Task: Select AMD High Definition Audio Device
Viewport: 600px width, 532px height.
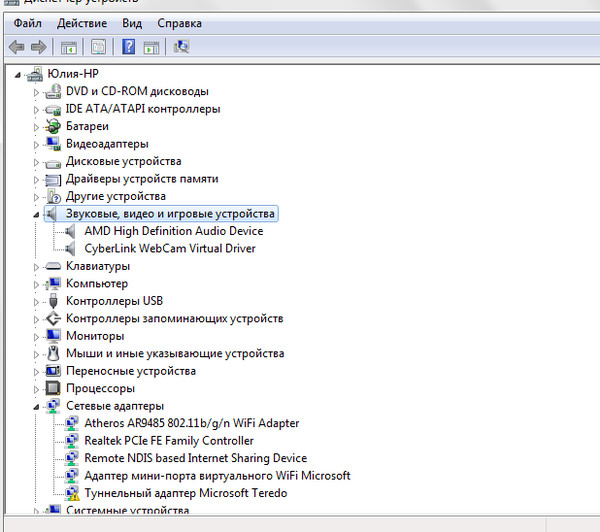Action: [x=174, y=231]
